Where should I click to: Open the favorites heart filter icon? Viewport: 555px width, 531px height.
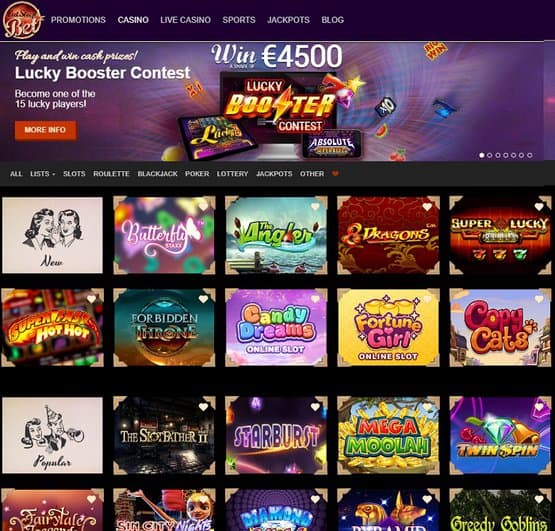(x=335, y=173)
